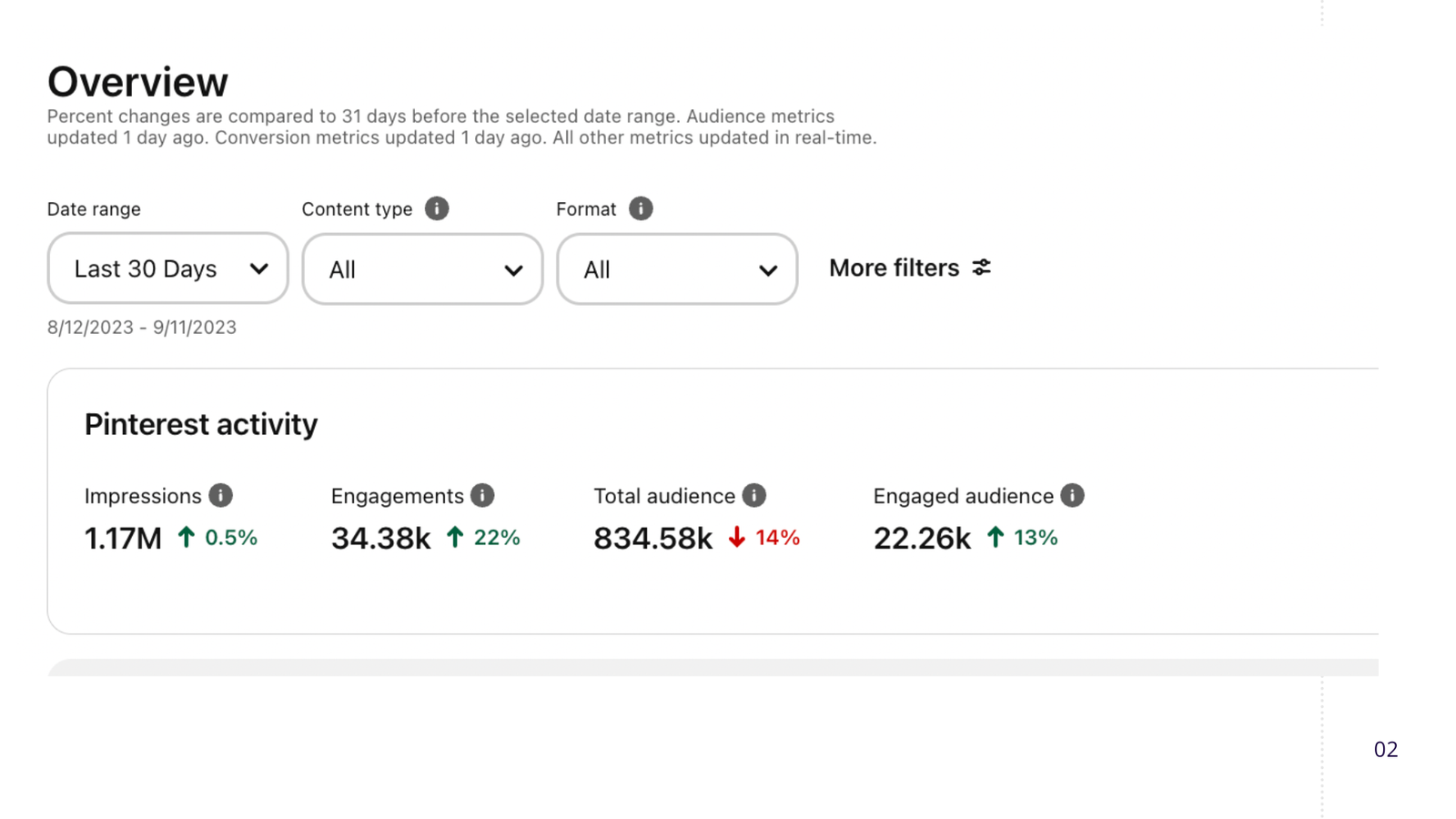1456x819 pixels.
Task: Click the green up arrow by 0.5%
Action: point(187,538)
